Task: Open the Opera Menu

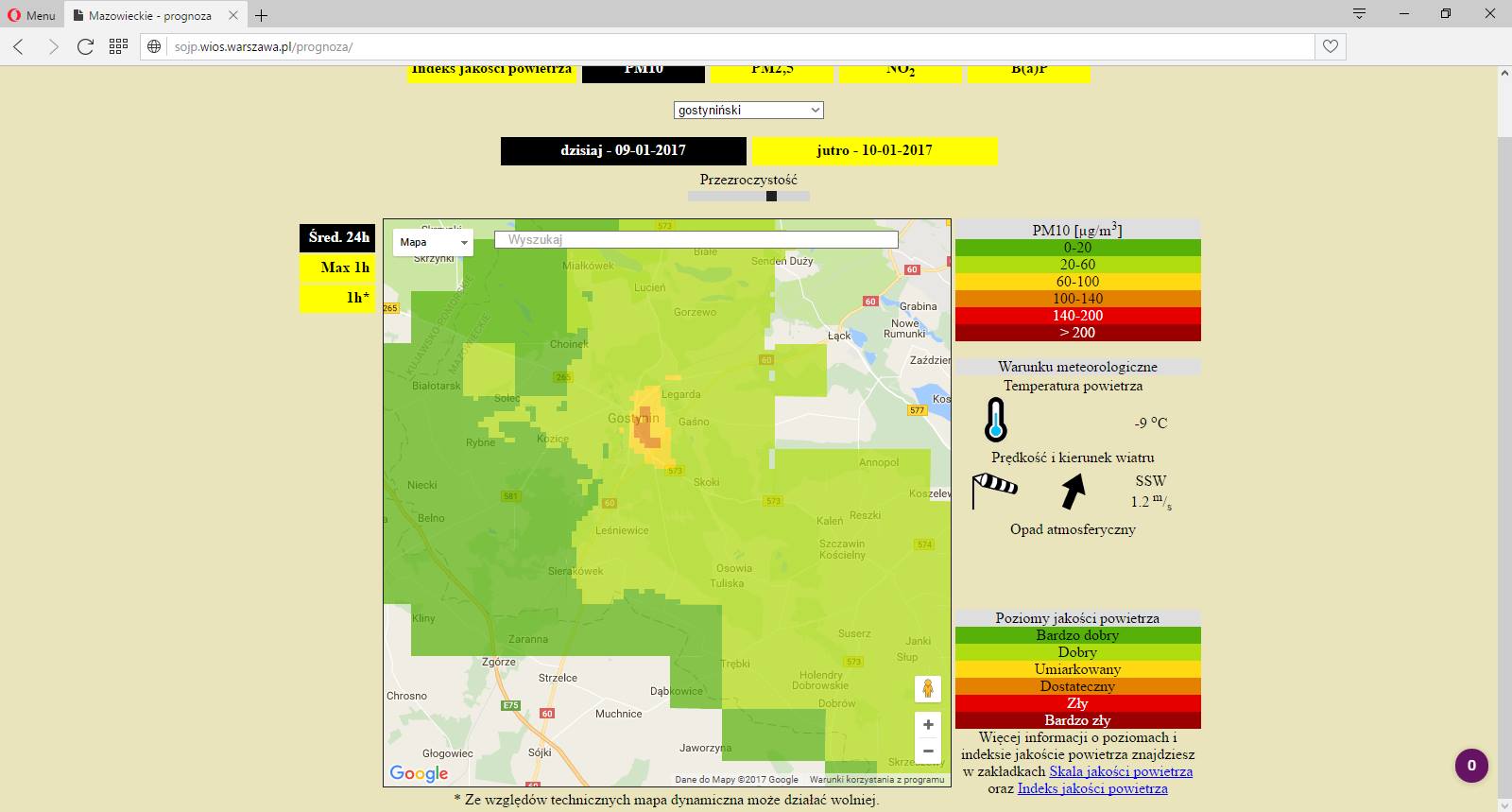Action: (x=31, y=15)
